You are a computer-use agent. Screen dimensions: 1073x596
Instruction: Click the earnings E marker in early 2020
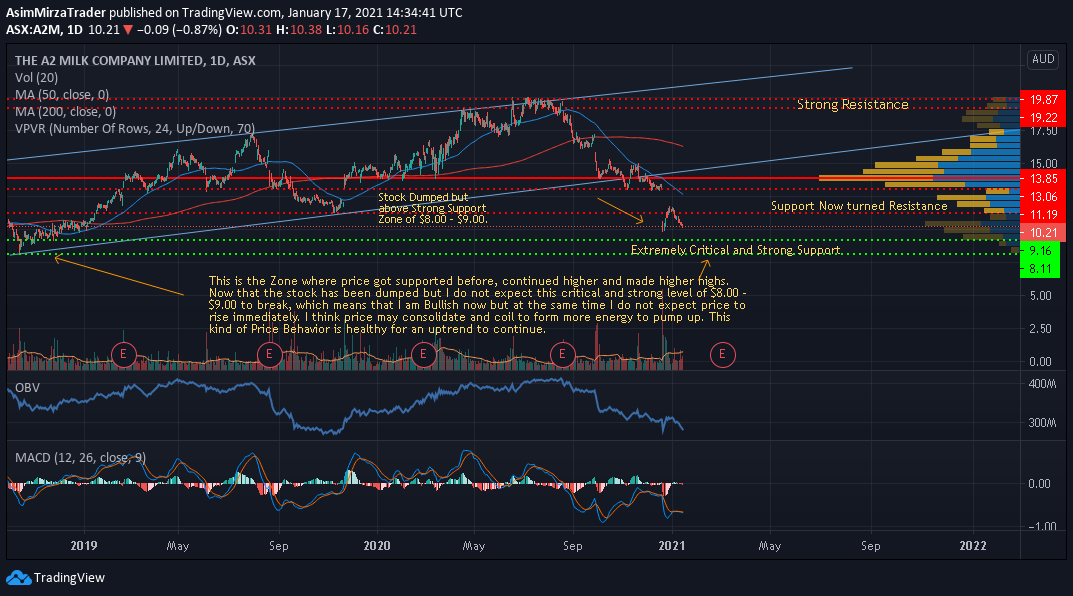point(424,354)
